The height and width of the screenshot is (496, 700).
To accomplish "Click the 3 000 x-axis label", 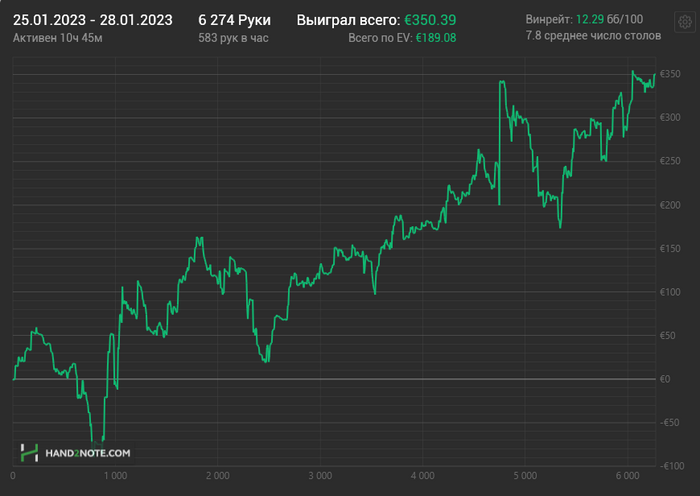I will click(320, 476).
